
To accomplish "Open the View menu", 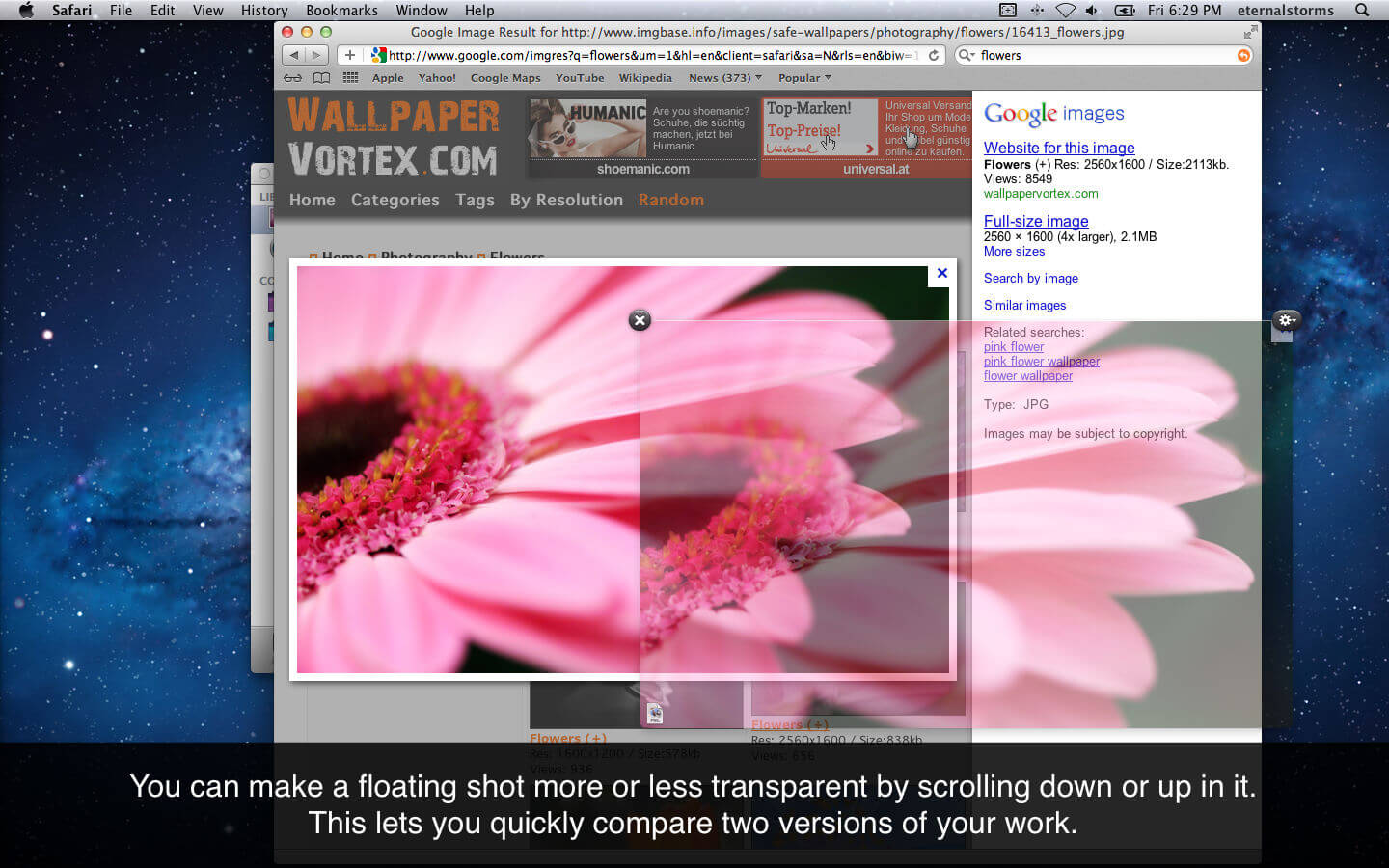I will point(207,11).
